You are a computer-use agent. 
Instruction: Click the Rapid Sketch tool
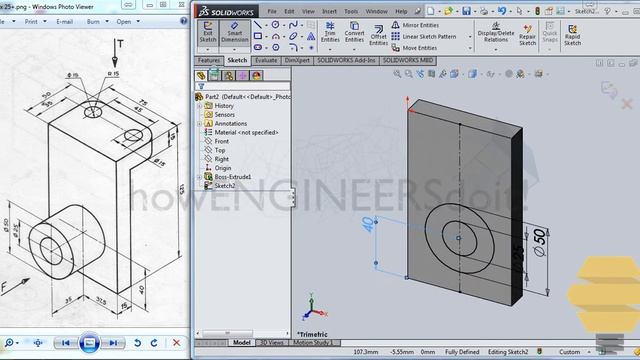pos(572,35)
